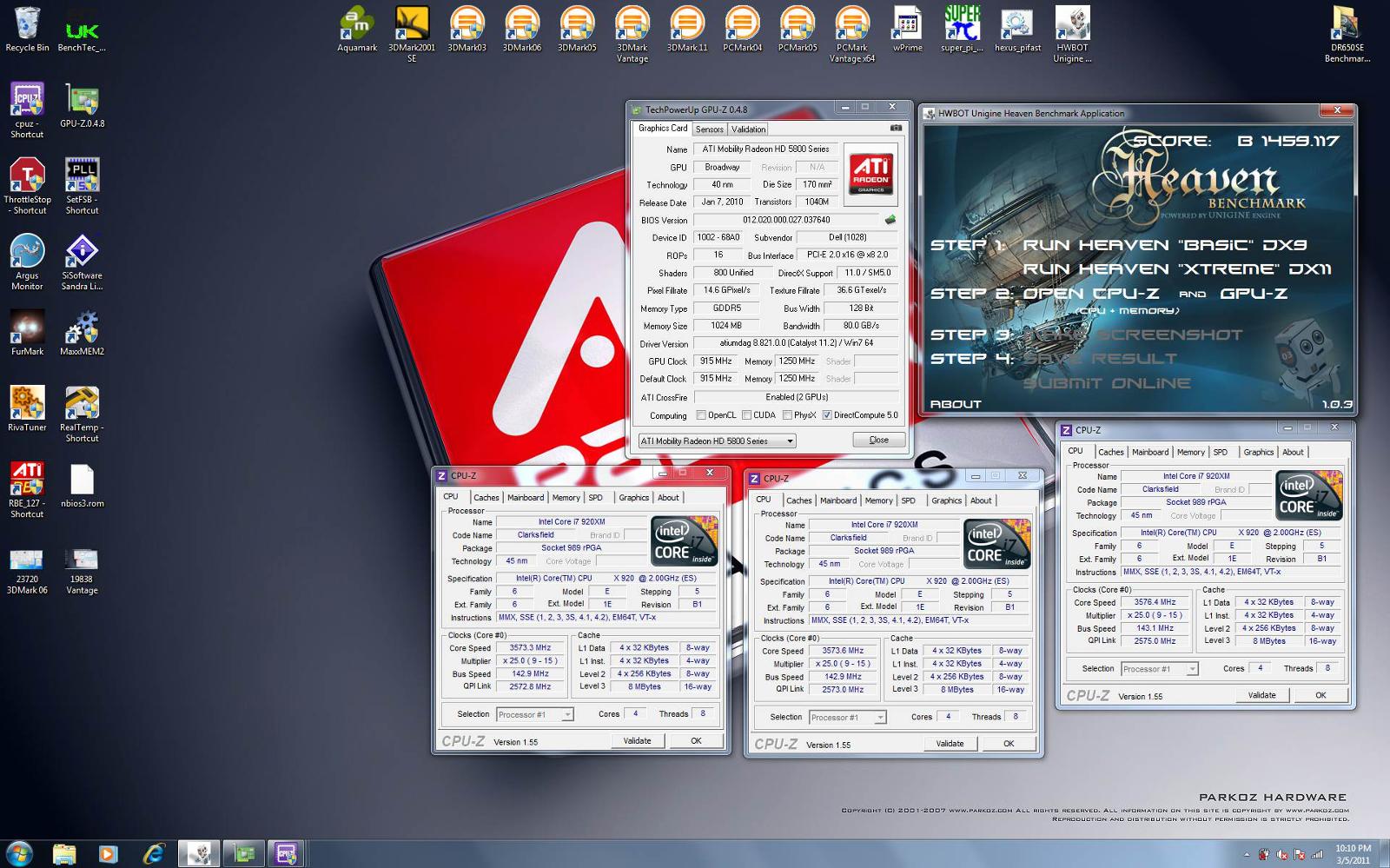Image resolution: width=1390 pixels, height=868 pixels.
Task: Open the hexus_pifast desktop icon
Action: (1017, 30)
